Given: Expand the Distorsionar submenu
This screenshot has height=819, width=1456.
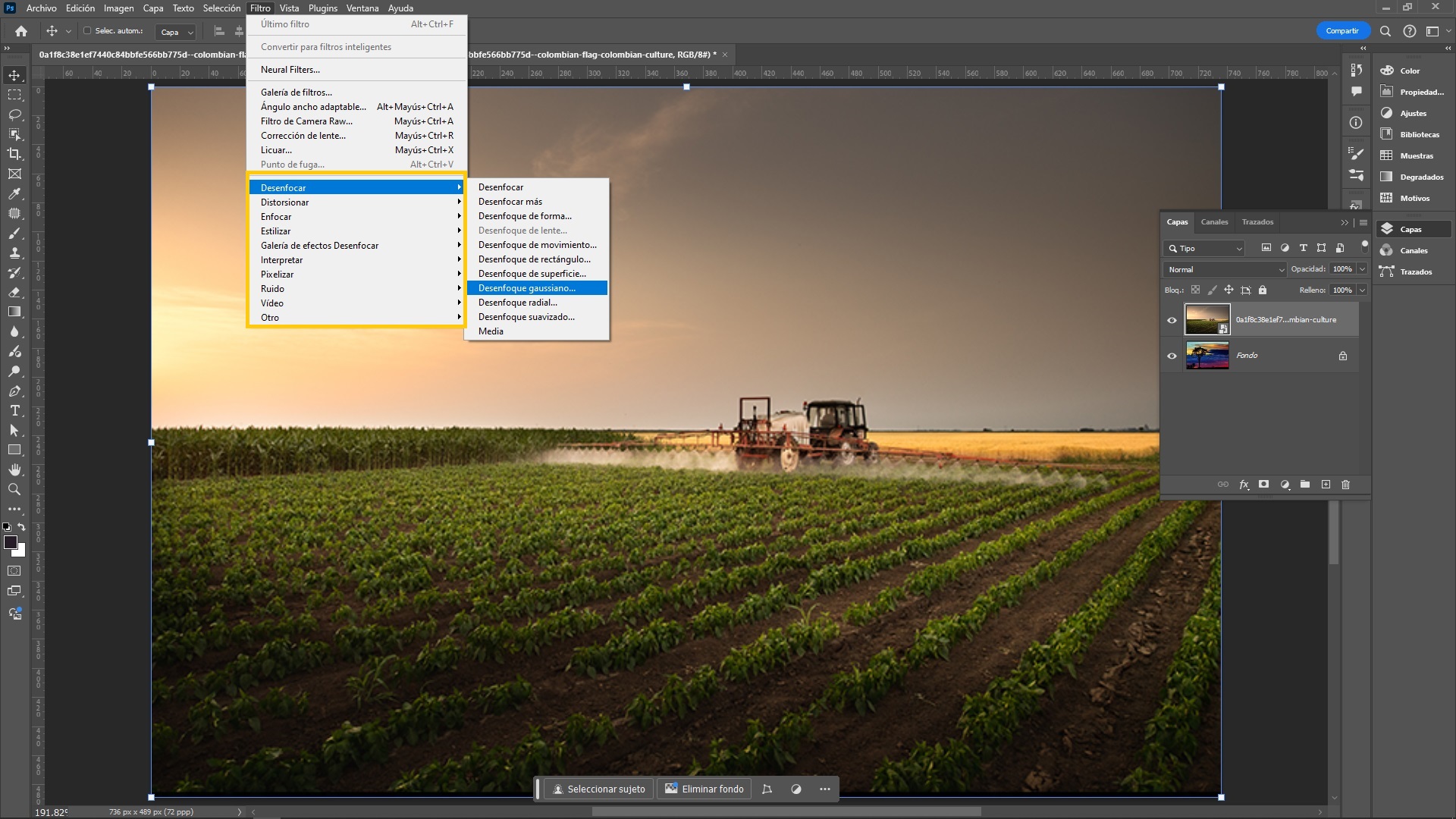Looking at the screenshot, I should (356, 202).
